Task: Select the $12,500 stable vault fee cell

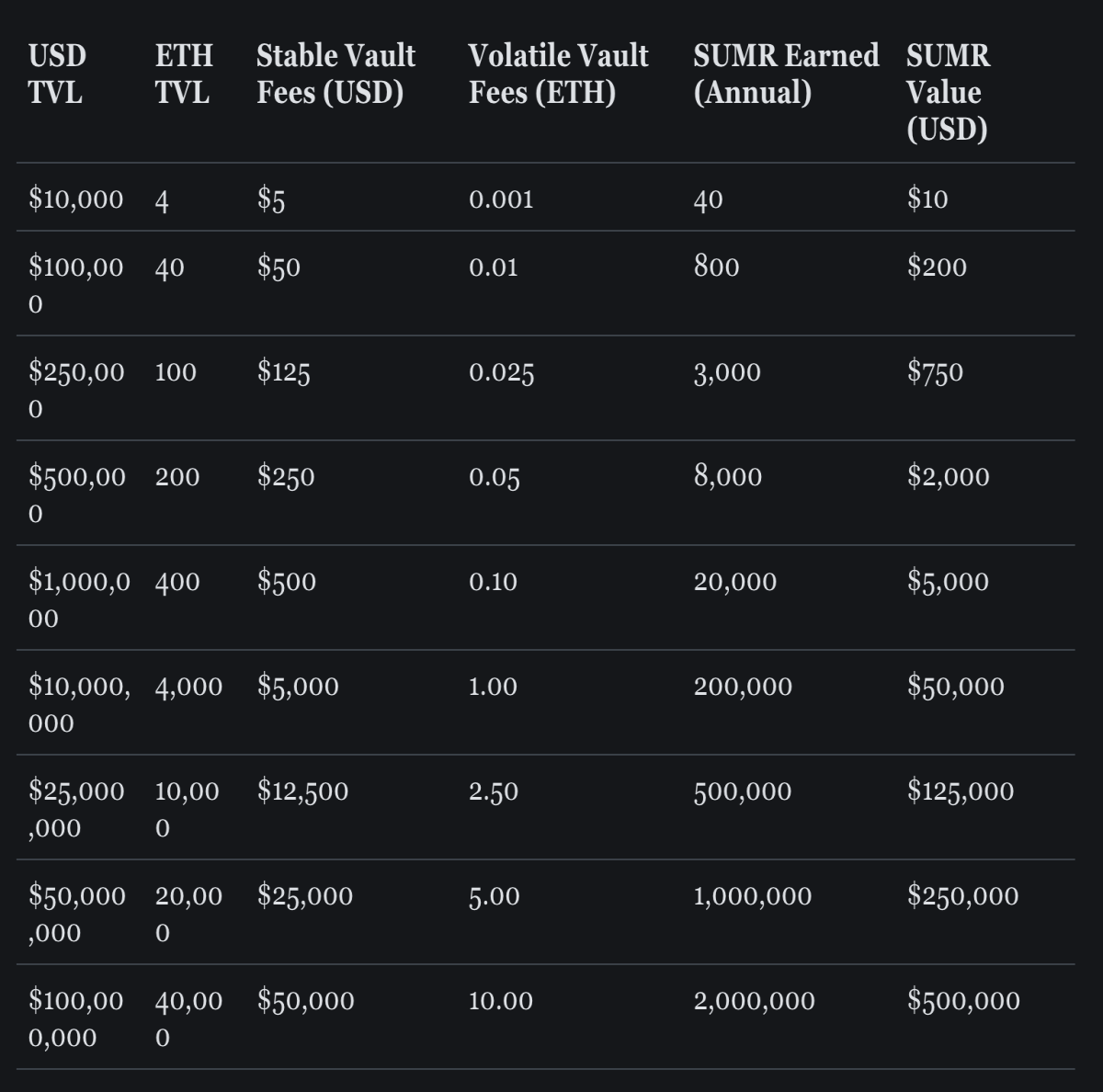Action: pyautogui.click(x=302, y=791)
